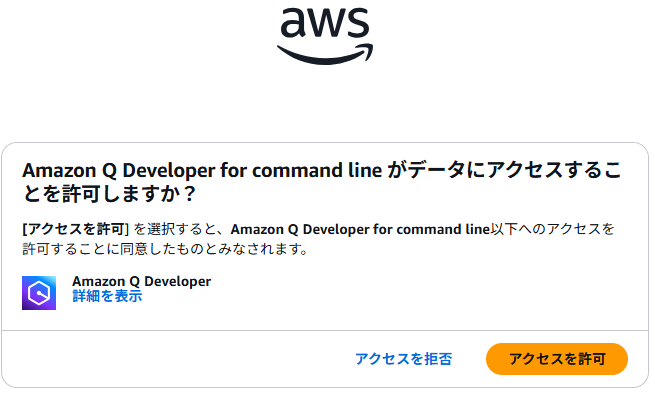Image resolution: width=655 pixels, height=393 pixels.
Task: Click the text 以下へのアクセスを in the description
Action: [x=552, y=229]
